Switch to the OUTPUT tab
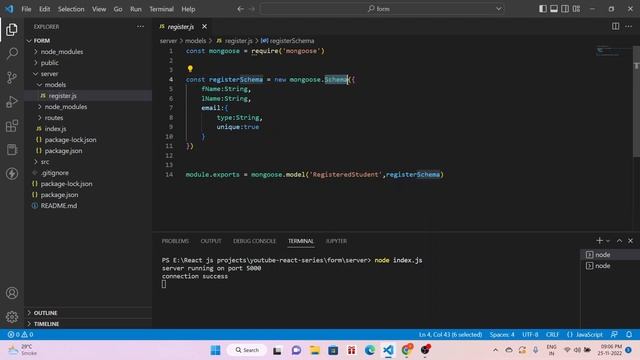Screen dimensions: 640x360 pyautogui.click(x=211, y=241)
